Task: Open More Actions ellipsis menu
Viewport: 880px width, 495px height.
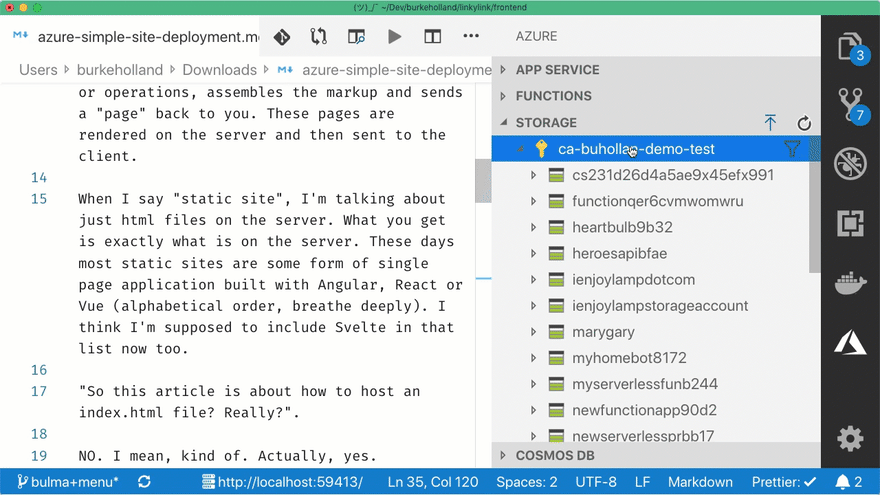Action: tap(471, 36)
